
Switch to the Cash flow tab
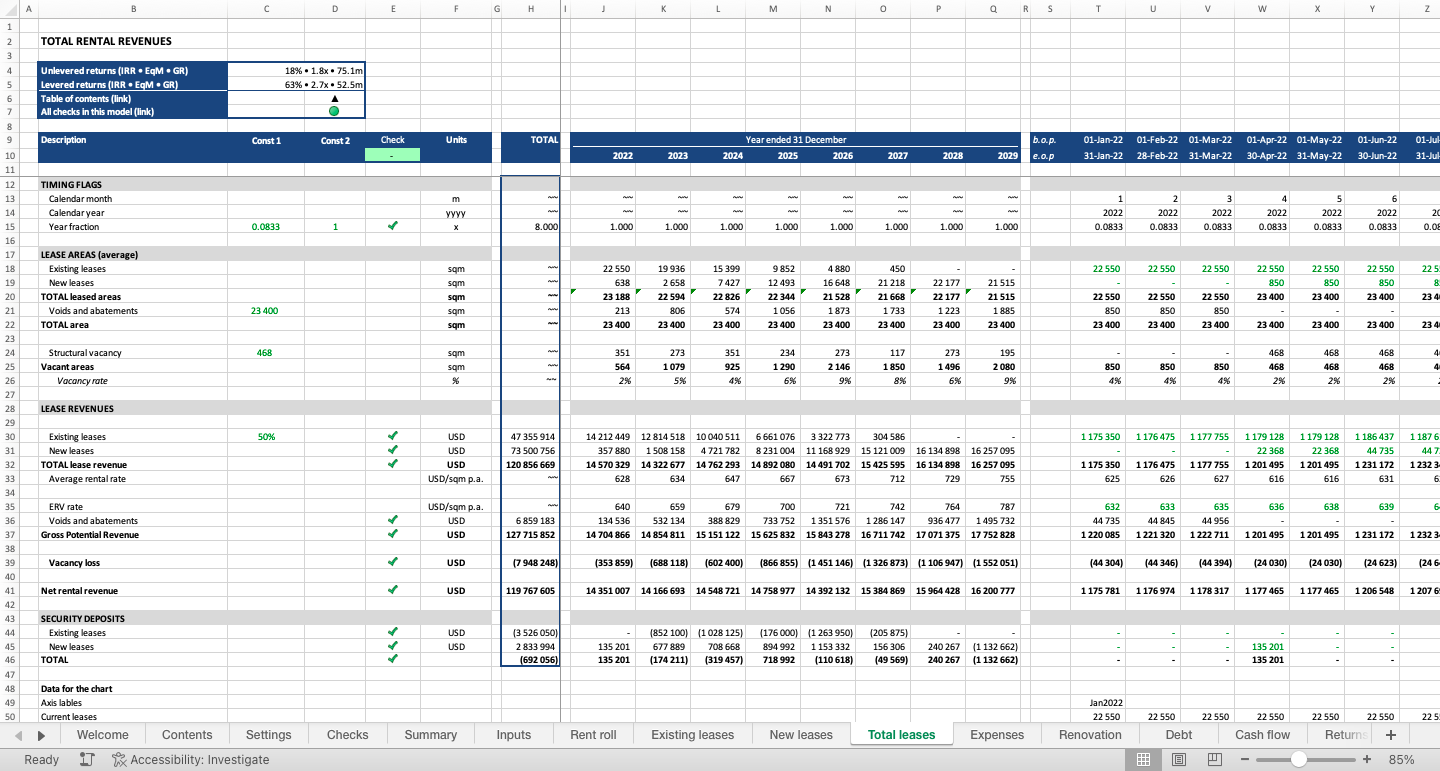pos(1262,735)
